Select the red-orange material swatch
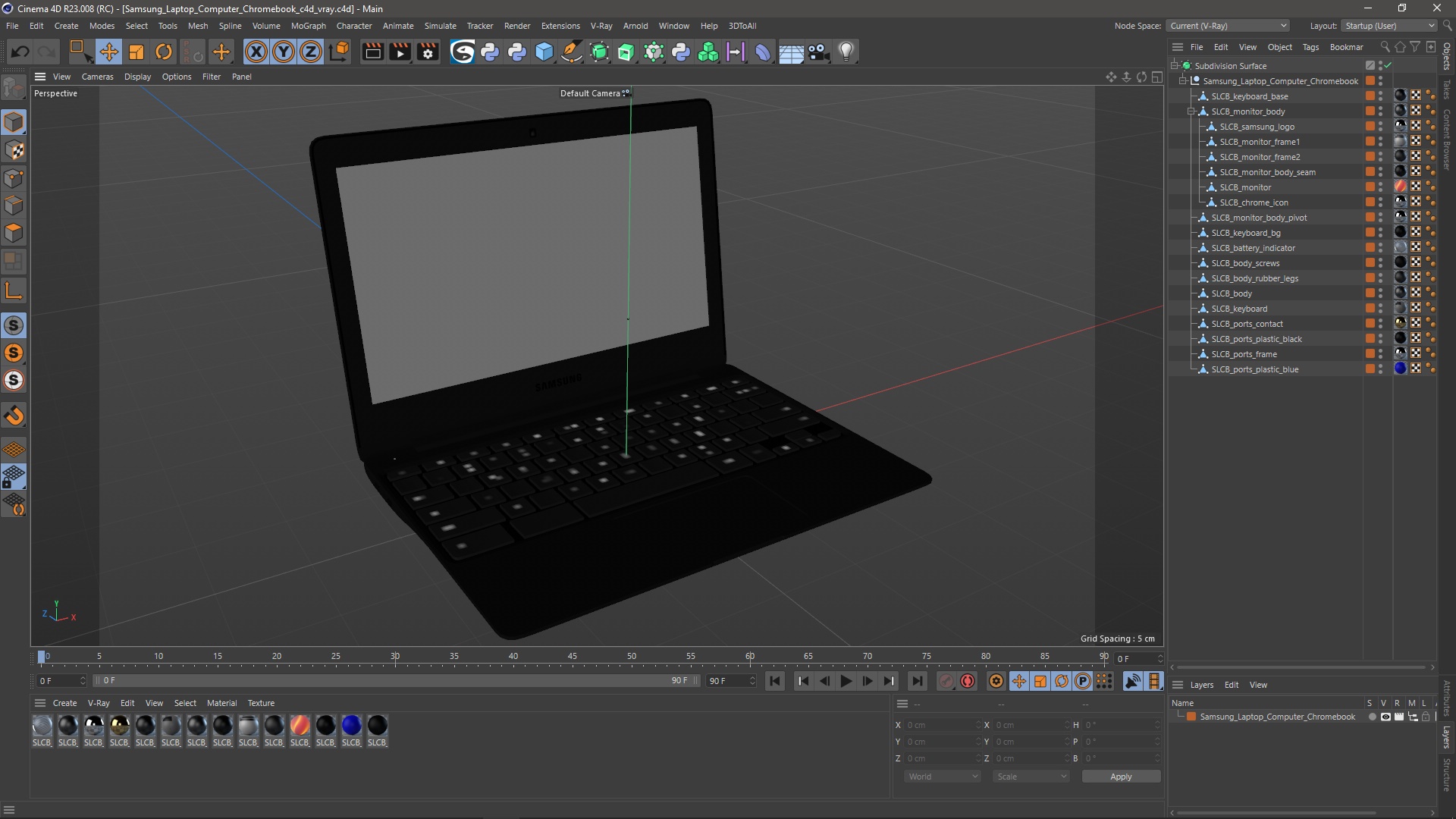Image resolution: width=1456 pixels, height=819 pixels. click(300, 726)
